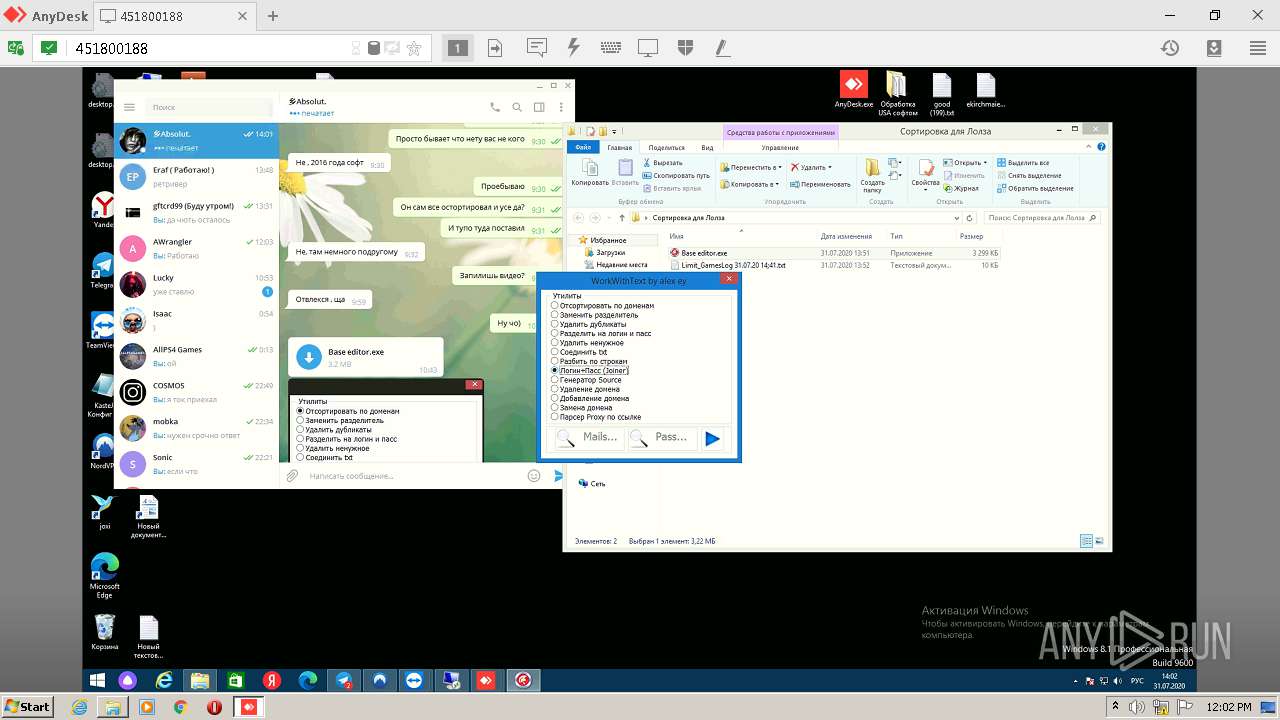The height and width of the screenshot is (720, 1280).
Task: Open AnyDesk download/address book icon
Action: [x=1213, y=48]
